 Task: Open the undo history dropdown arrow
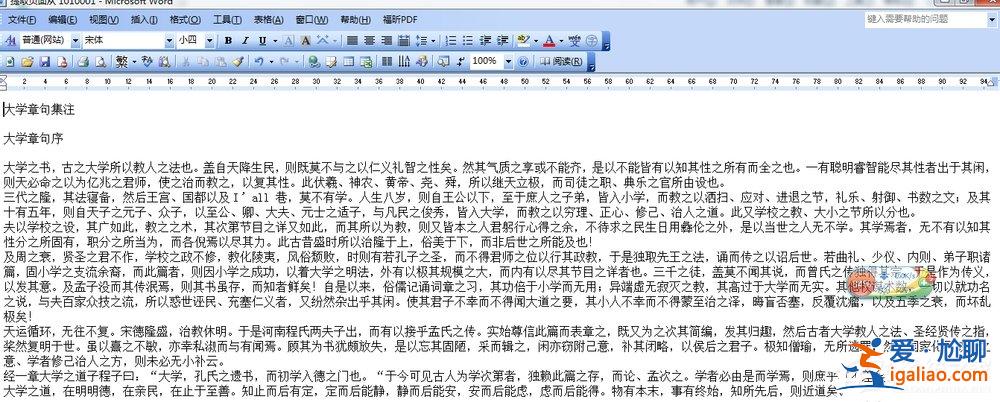click(271, 62)
